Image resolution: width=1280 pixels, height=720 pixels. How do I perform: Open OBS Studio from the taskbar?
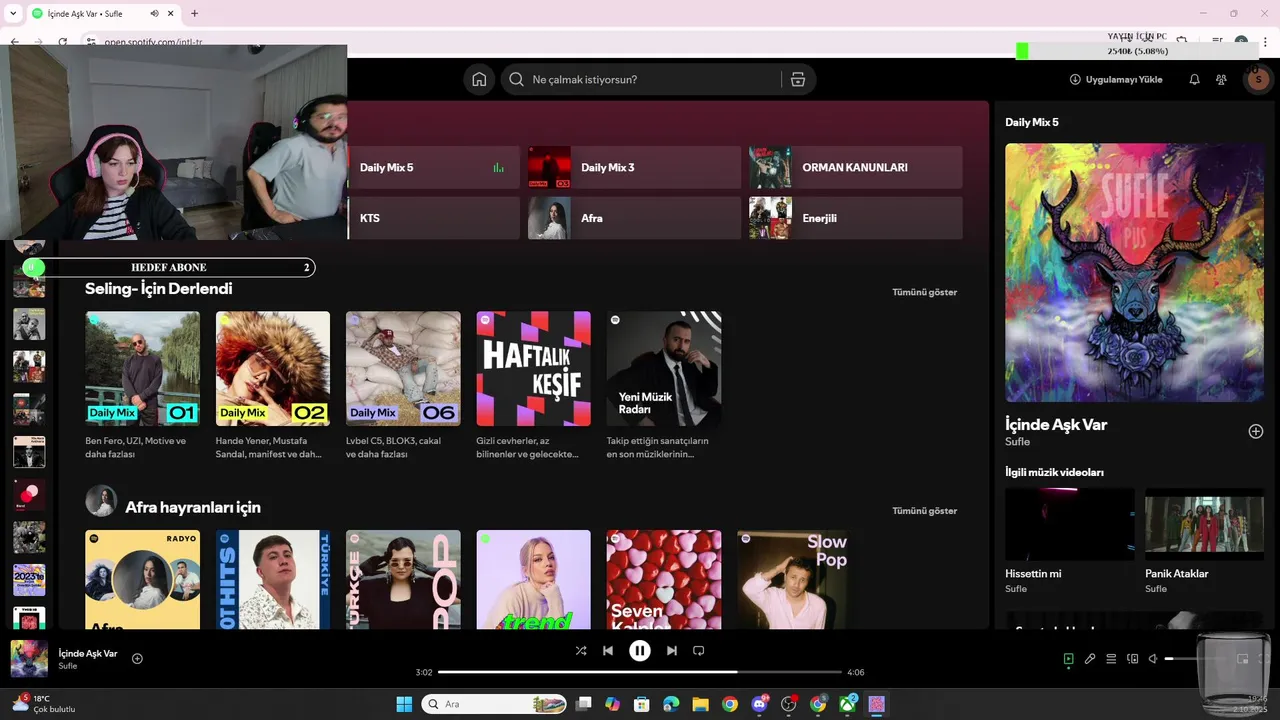click(789, 704)
